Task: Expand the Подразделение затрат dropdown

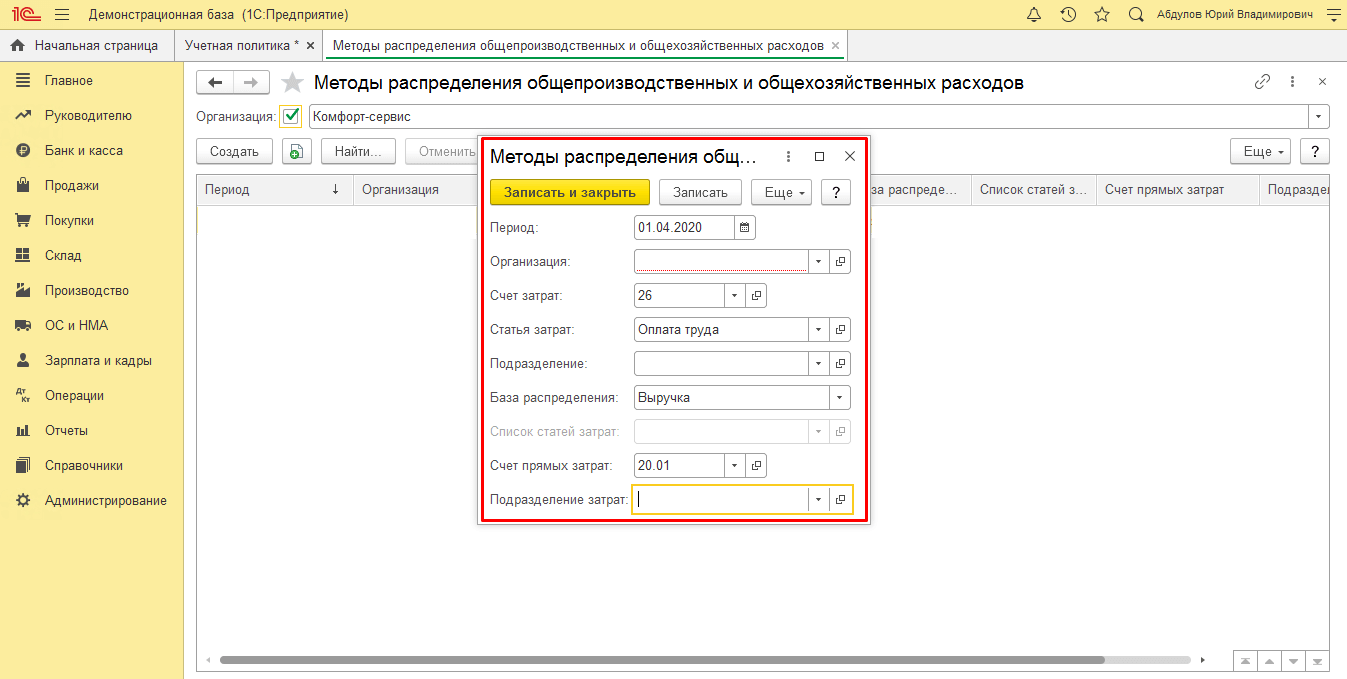Action: click(819, 500)
